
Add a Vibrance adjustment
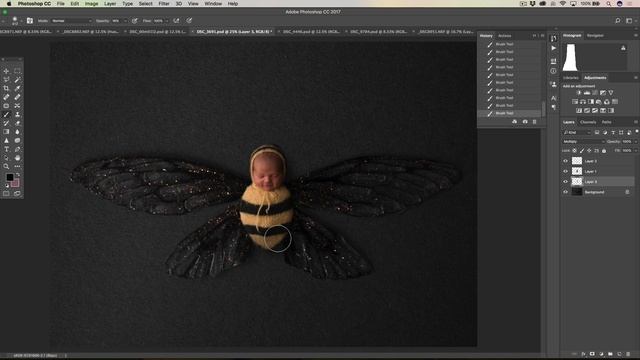click(611, 93)
